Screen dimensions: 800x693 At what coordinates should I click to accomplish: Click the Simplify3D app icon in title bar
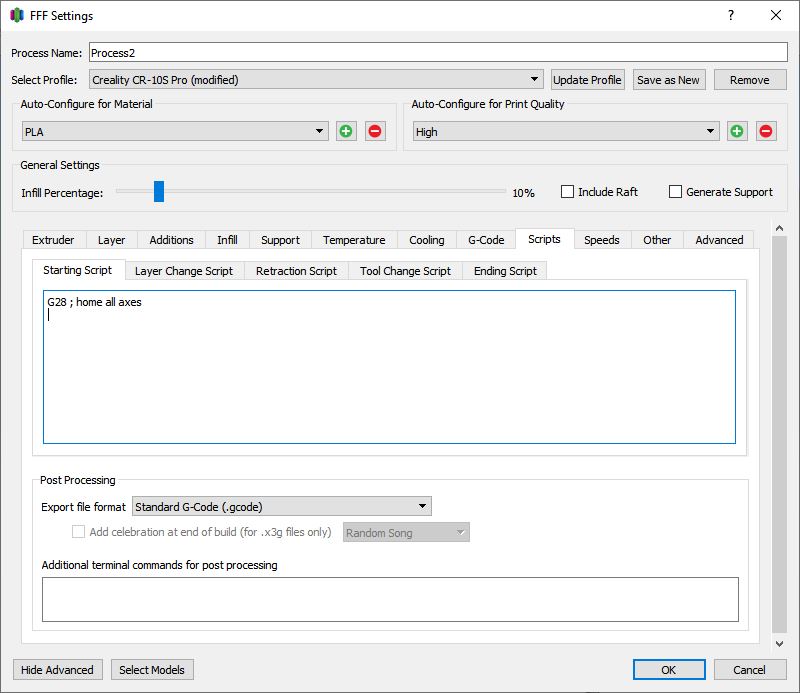[17, 15]
